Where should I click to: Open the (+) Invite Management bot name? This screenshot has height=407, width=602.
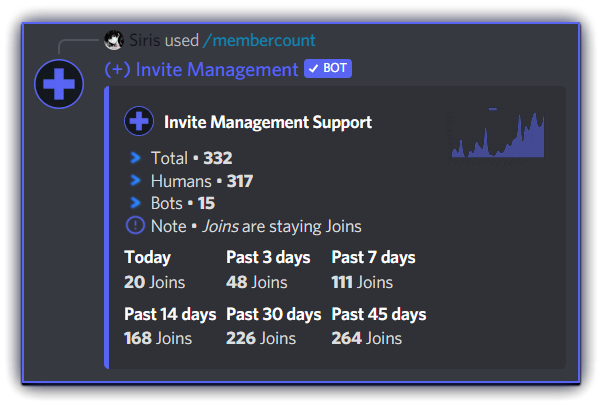[201, 69]
